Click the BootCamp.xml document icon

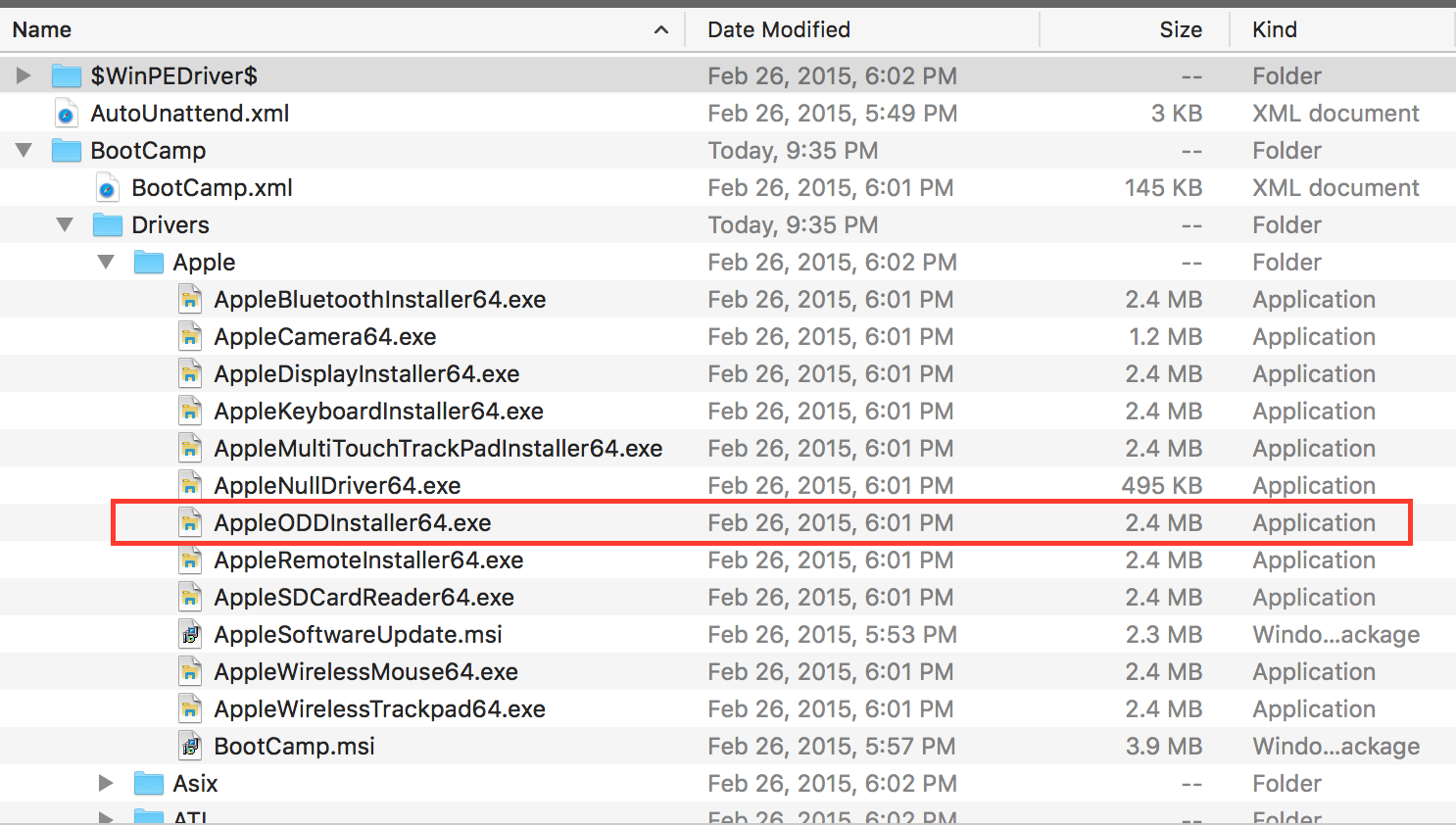(107, 187)
